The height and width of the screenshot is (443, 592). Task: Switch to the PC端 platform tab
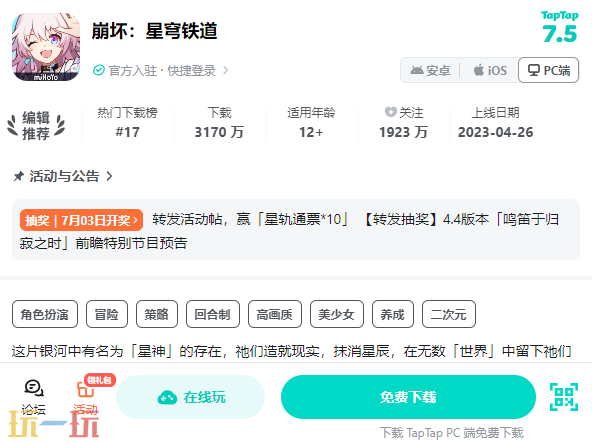[549, 70]
